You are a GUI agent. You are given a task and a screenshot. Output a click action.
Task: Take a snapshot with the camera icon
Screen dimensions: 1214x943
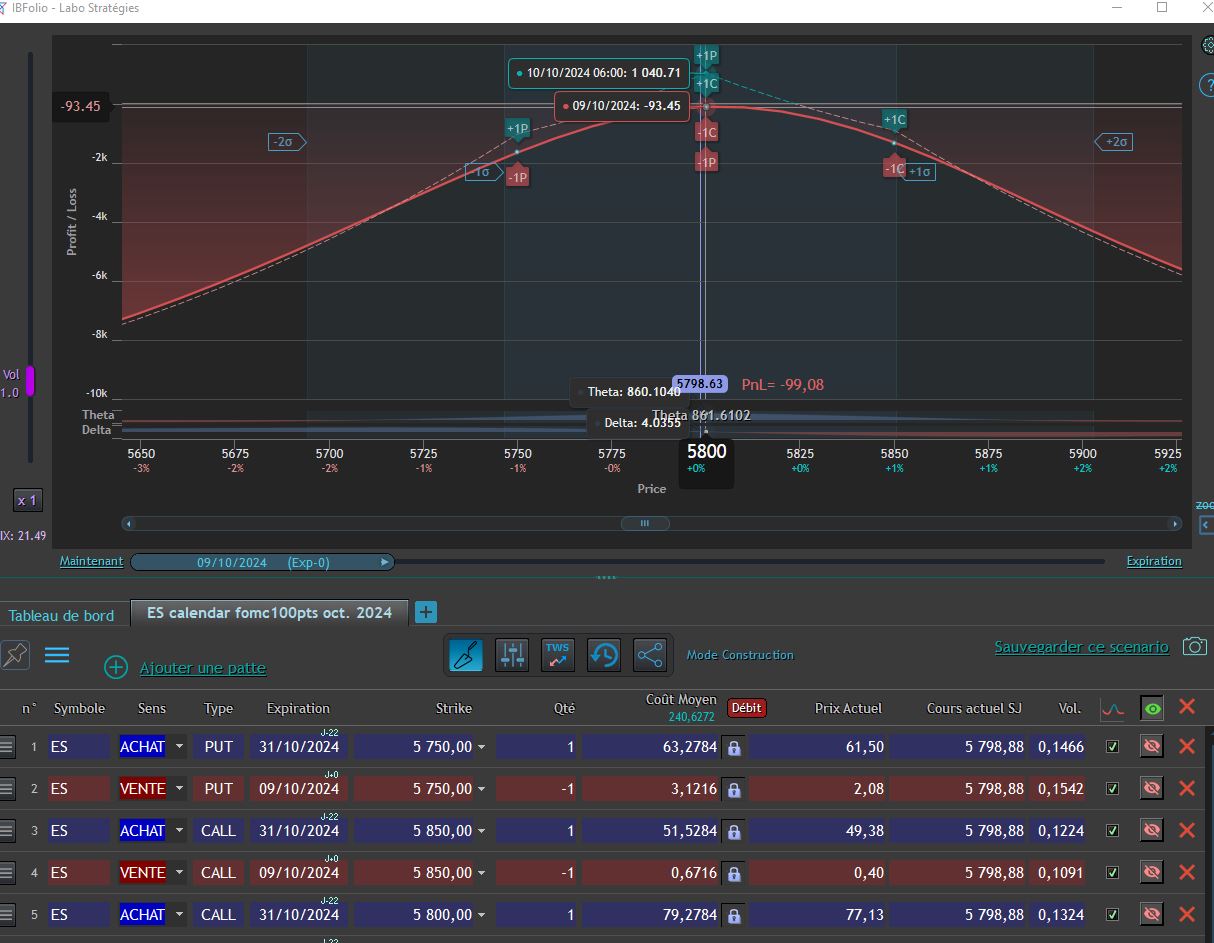1194,646
